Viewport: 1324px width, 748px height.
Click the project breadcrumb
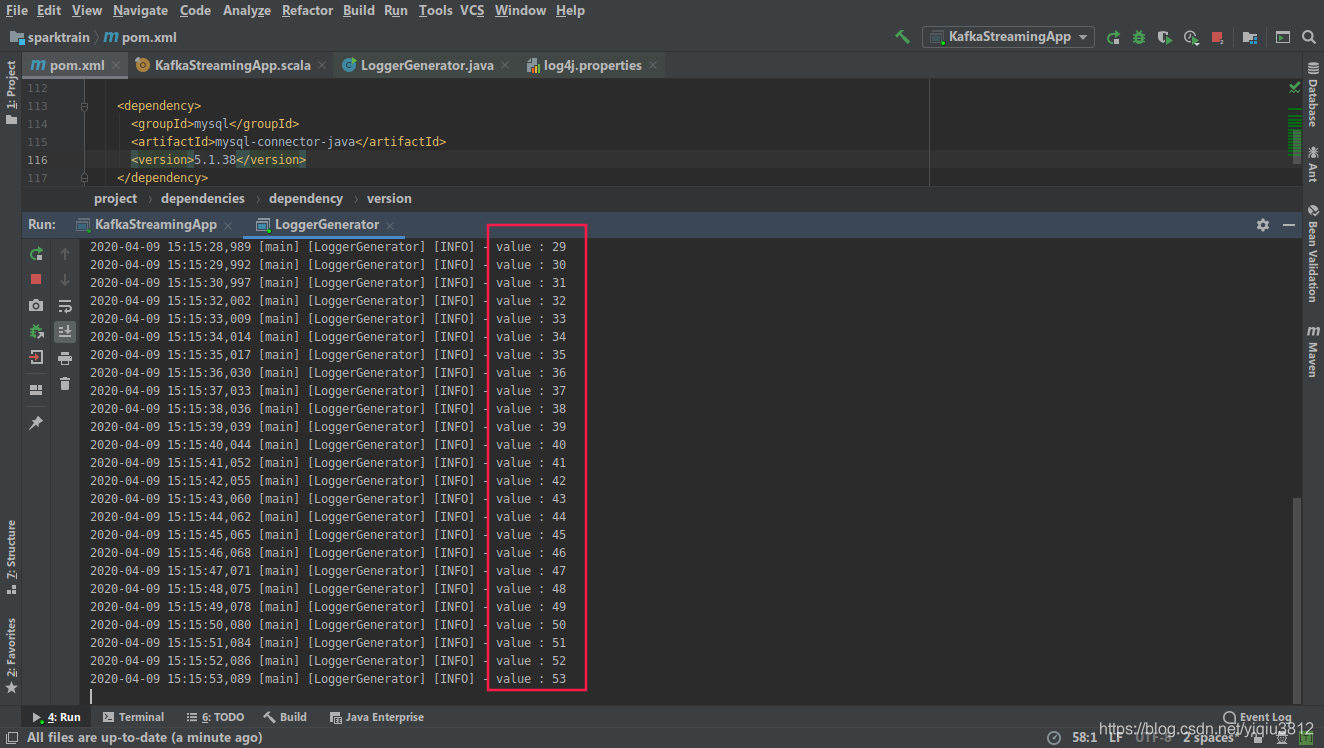click(115, 198)
